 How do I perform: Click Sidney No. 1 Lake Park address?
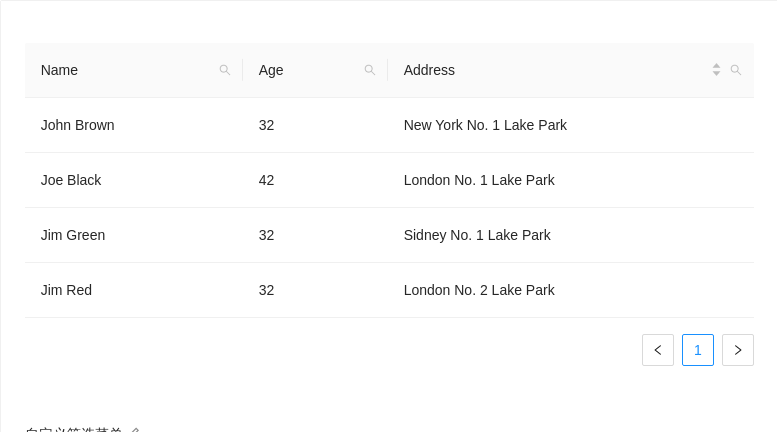477,235
